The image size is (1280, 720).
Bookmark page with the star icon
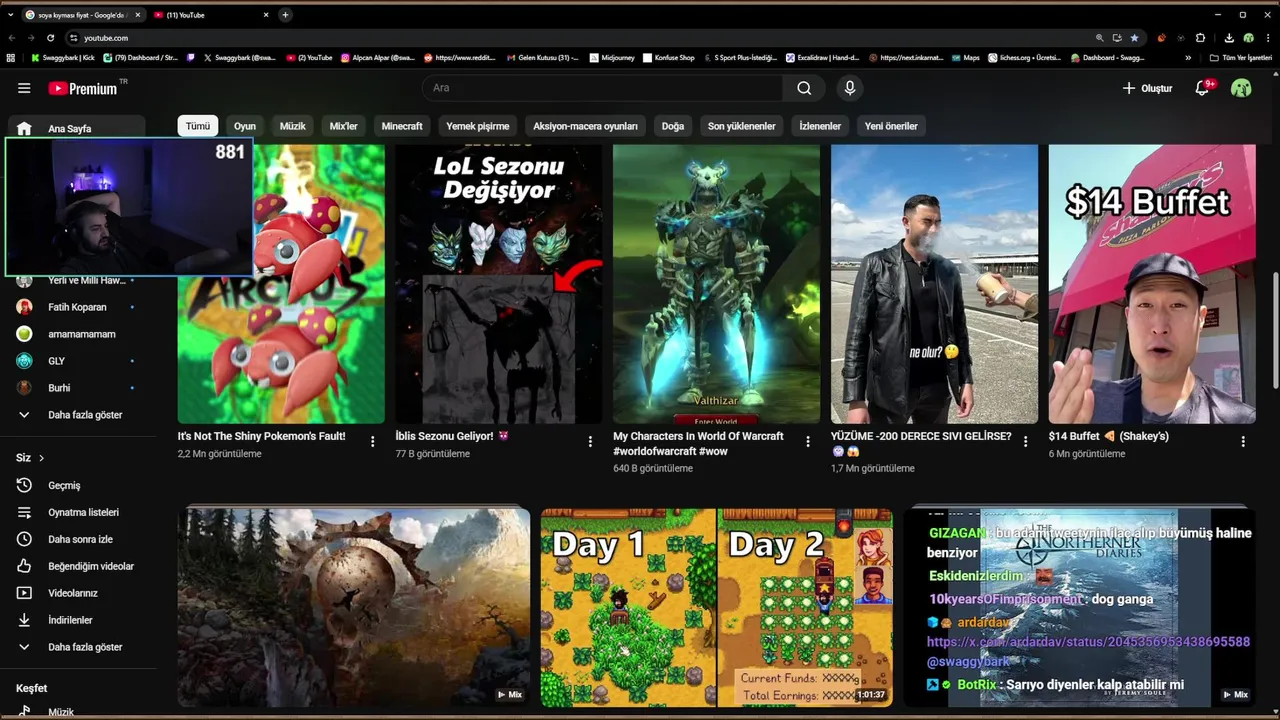(1134, 38)
